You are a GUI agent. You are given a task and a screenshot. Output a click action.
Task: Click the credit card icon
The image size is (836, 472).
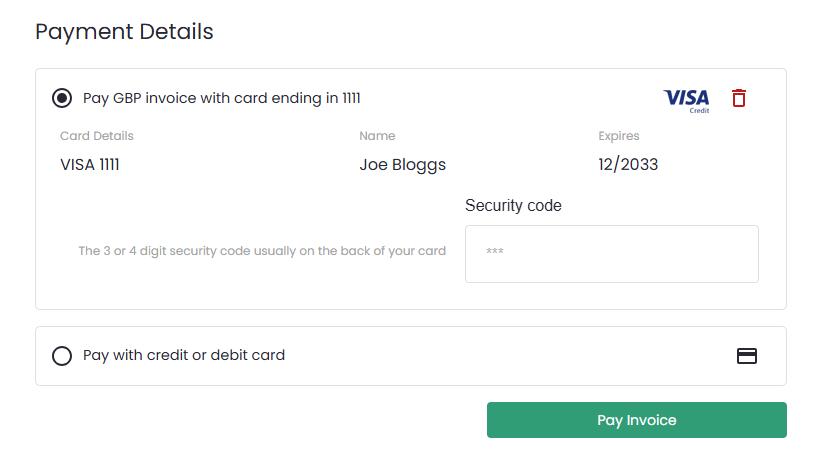[x=746, y=356]
